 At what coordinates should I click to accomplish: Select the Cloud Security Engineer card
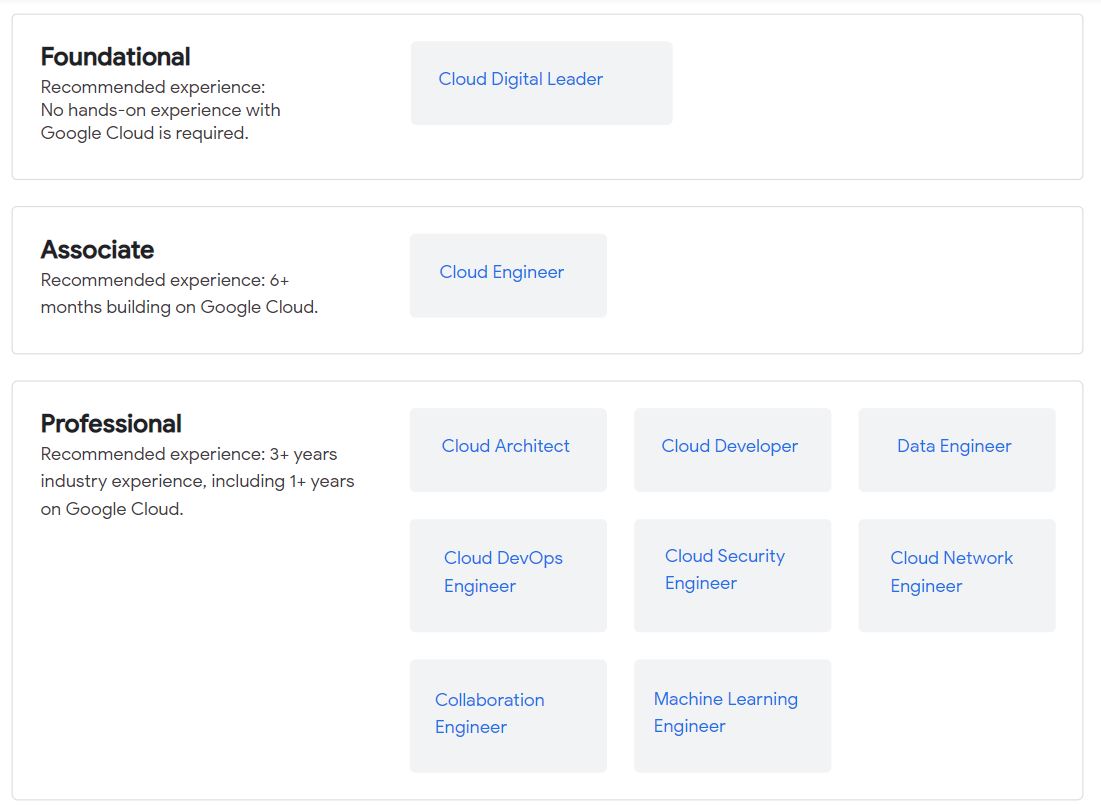tap(732, 575)
